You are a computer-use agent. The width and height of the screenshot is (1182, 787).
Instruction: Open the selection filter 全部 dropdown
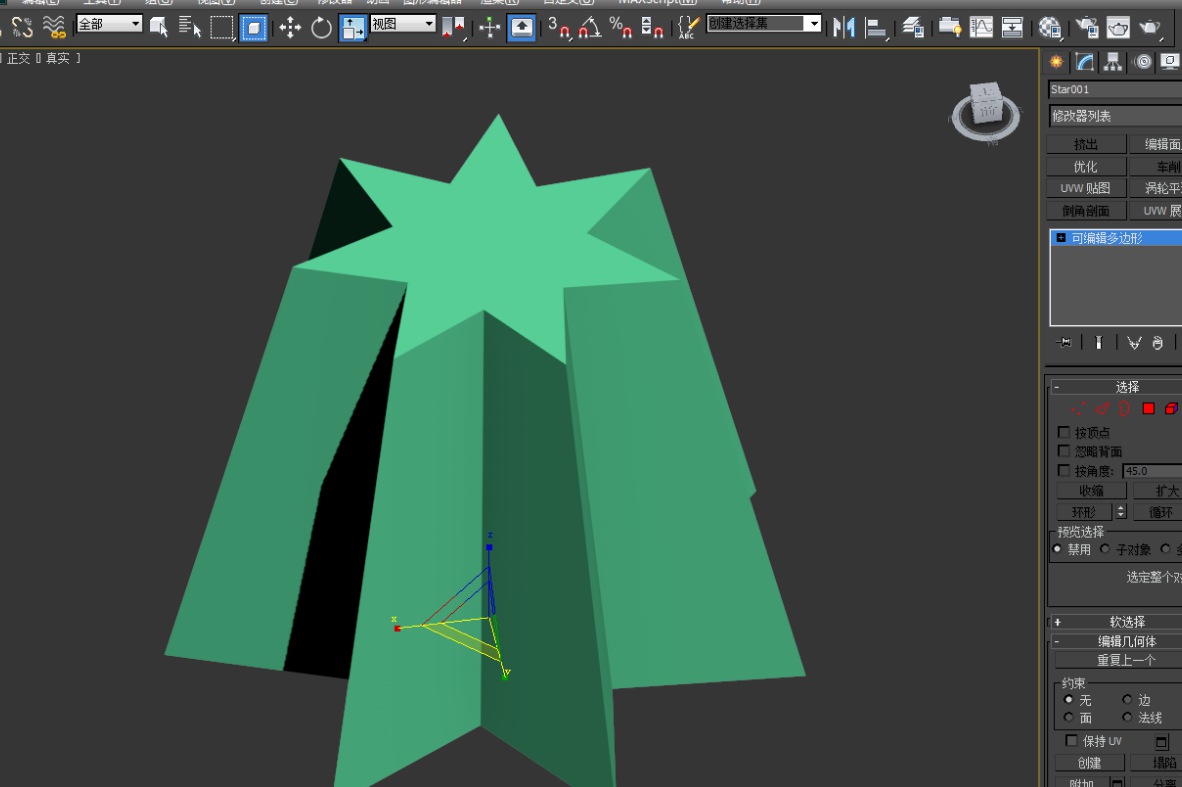pyautogui.click(x=109, y=24)
